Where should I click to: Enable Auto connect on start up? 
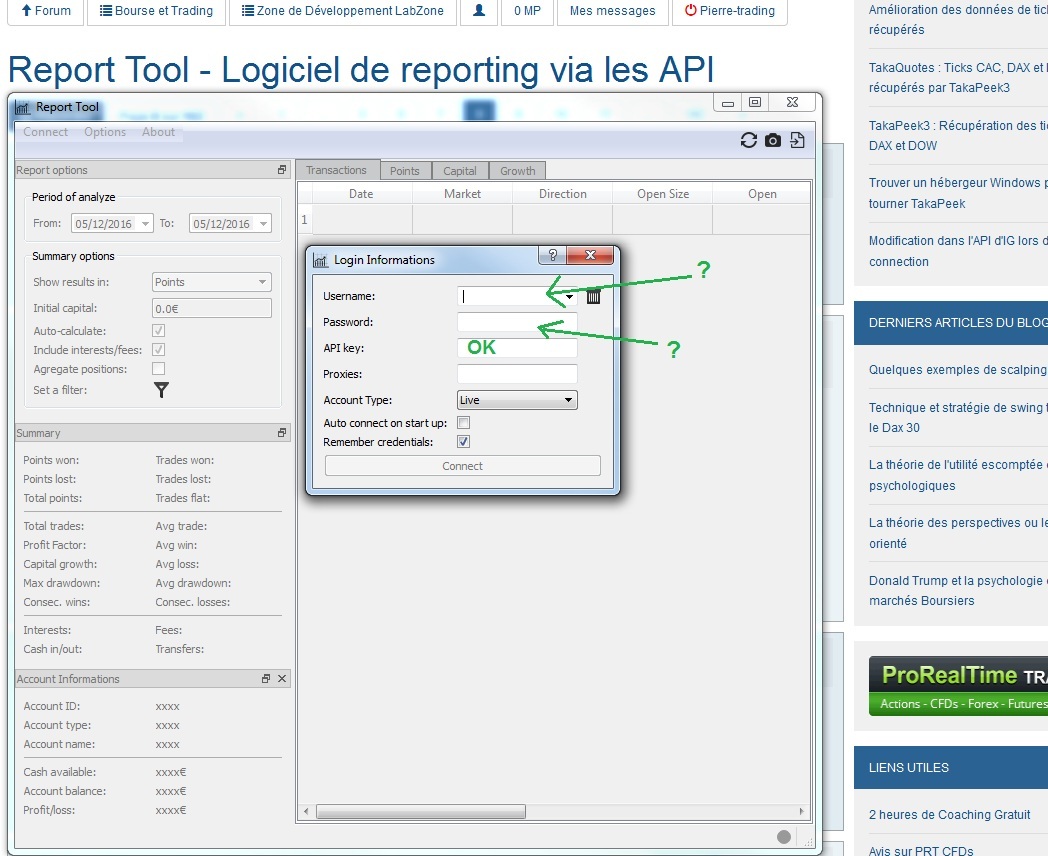click(x=463, y=423)
